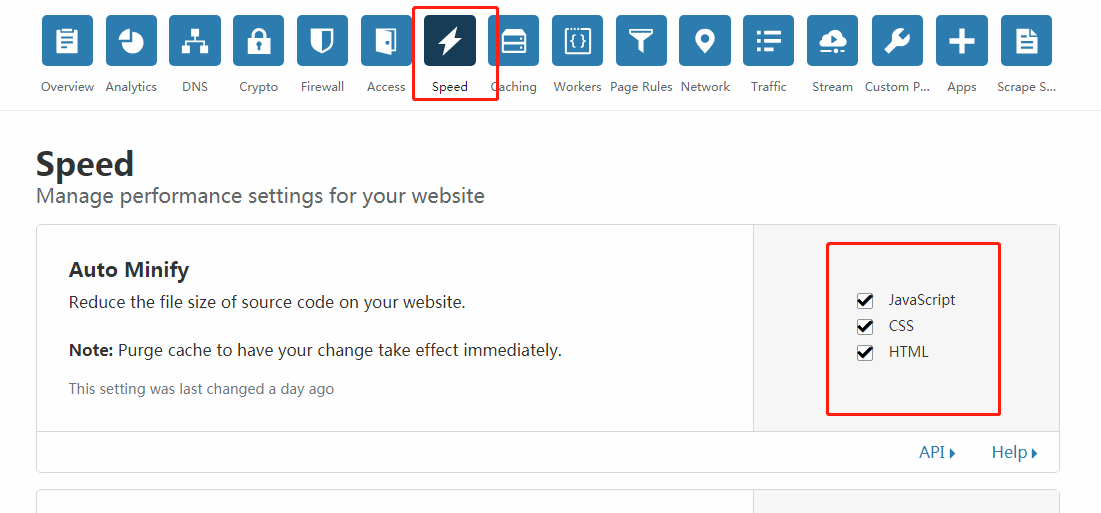
Task: Expand the Help section for Auto Minify
Action: tap(1014, 453)
